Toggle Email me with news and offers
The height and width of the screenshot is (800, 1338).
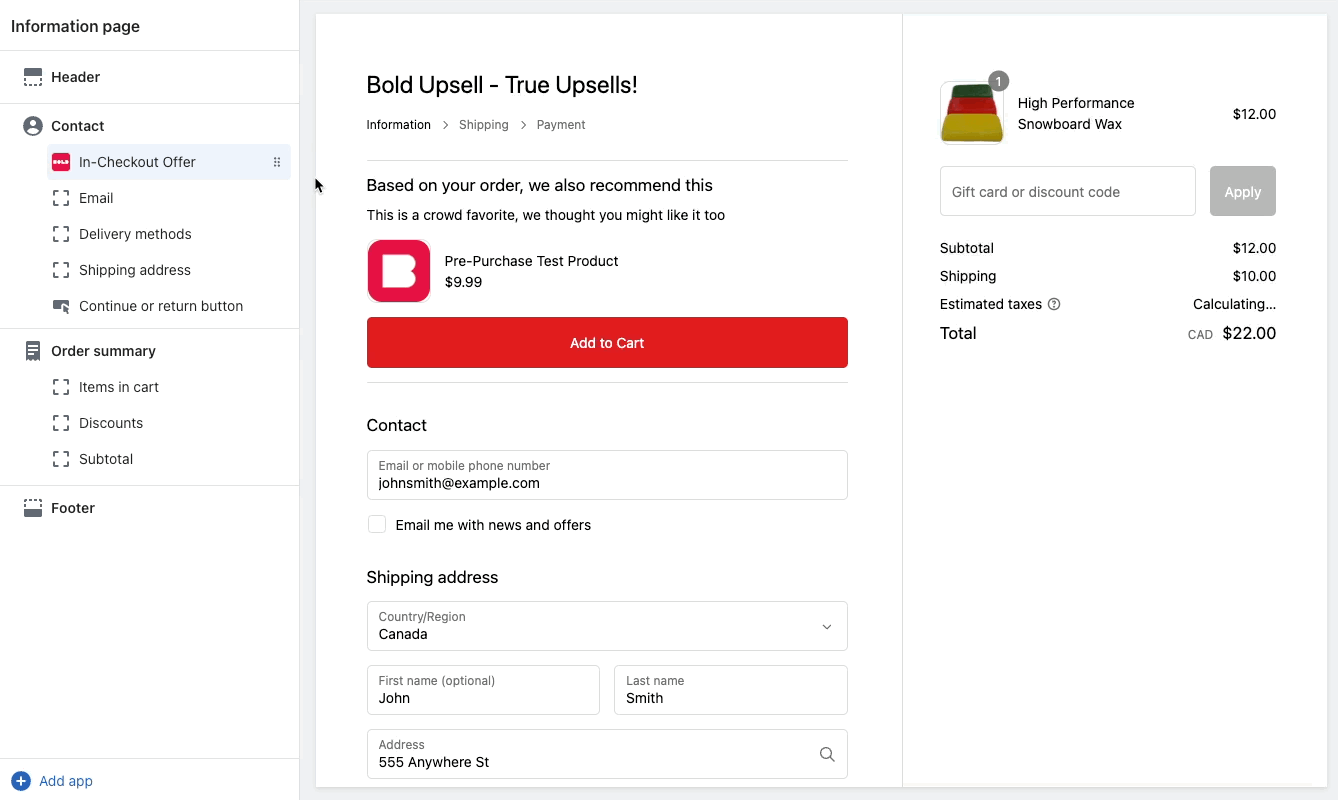point(377,525)
